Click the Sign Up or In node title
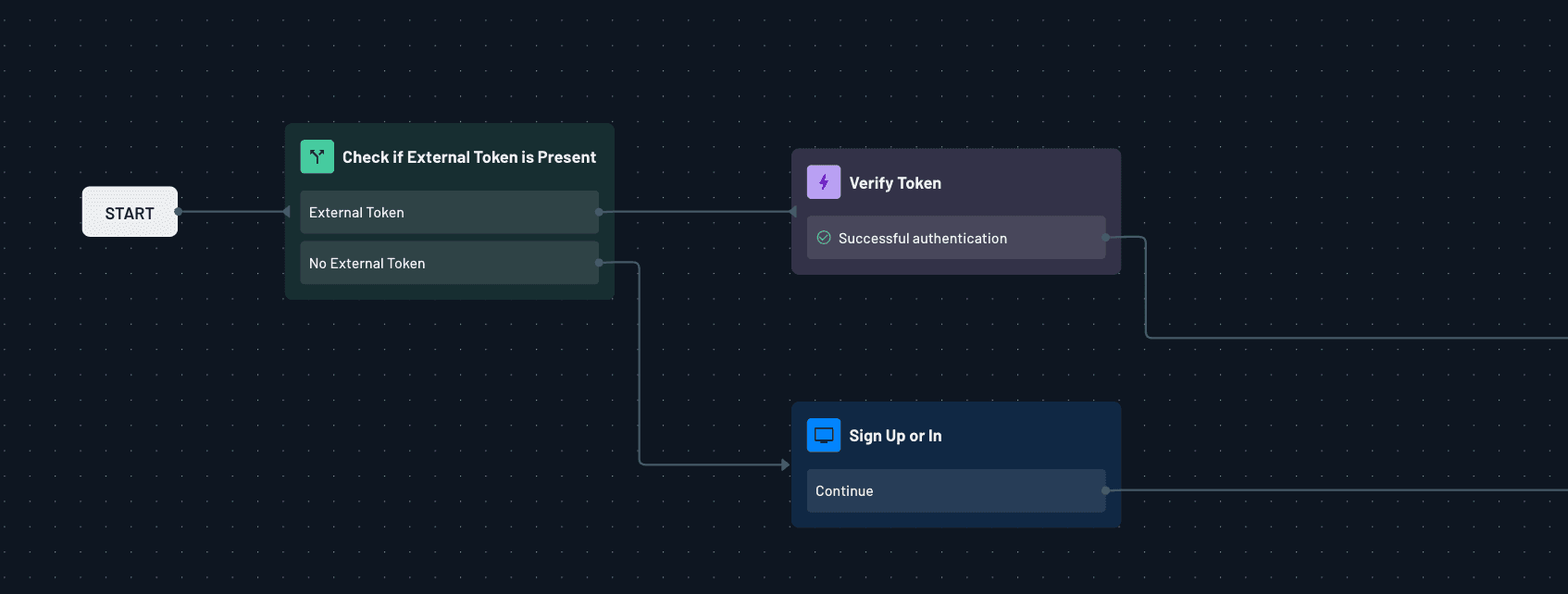 pos(895,435)
